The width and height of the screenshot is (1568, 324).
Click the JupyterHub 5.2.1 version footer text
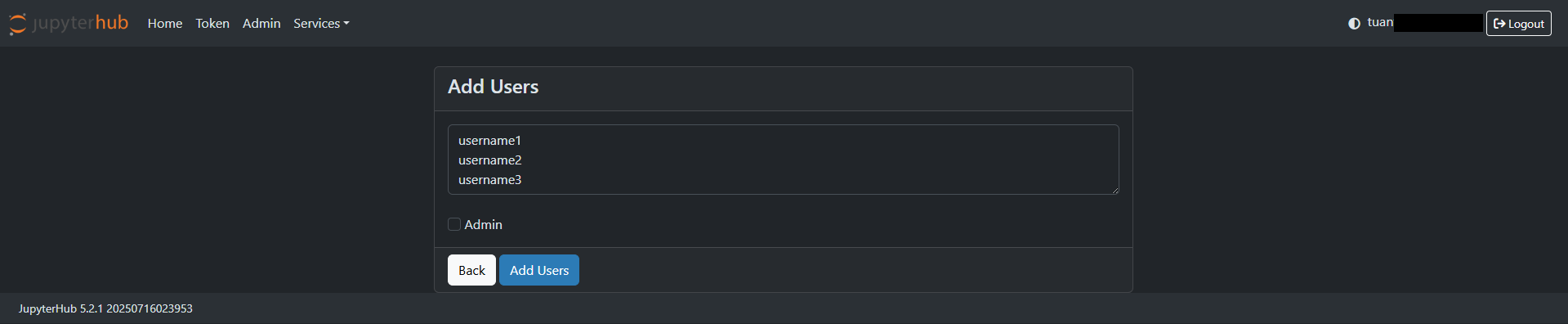point(105,308)
